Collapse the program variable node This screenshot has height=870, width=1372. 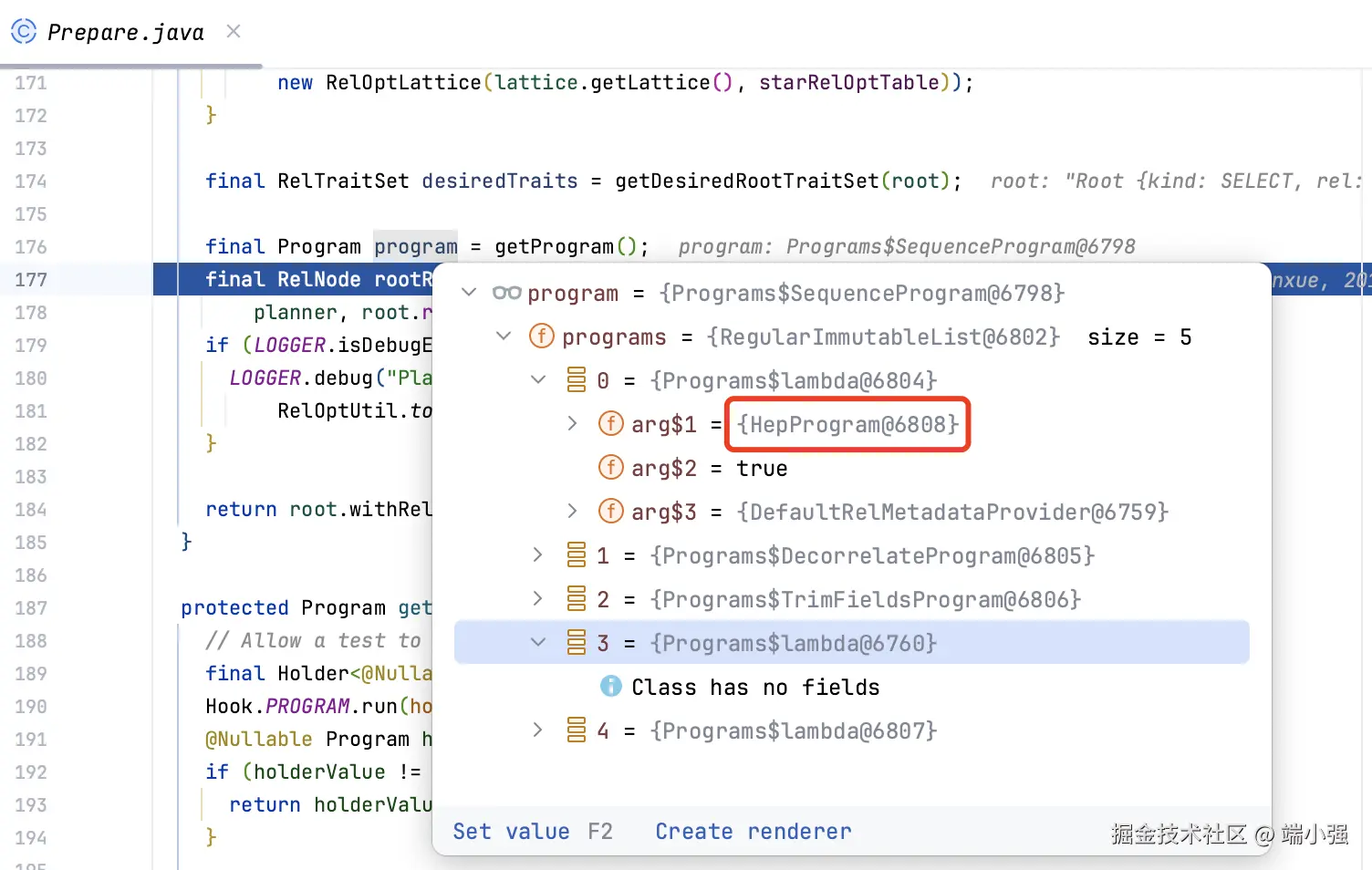tap(468, 293)
